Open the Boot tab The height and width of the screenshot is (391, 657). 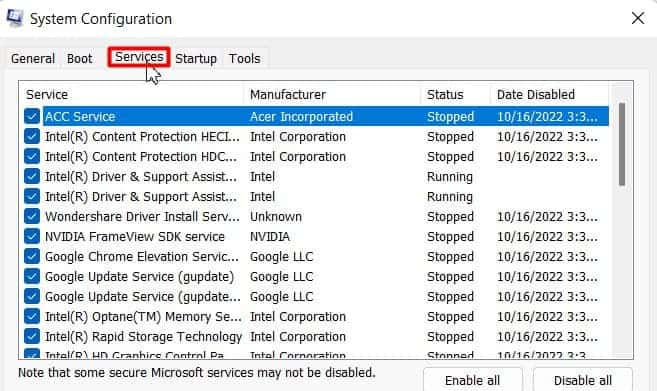point(80,58)
